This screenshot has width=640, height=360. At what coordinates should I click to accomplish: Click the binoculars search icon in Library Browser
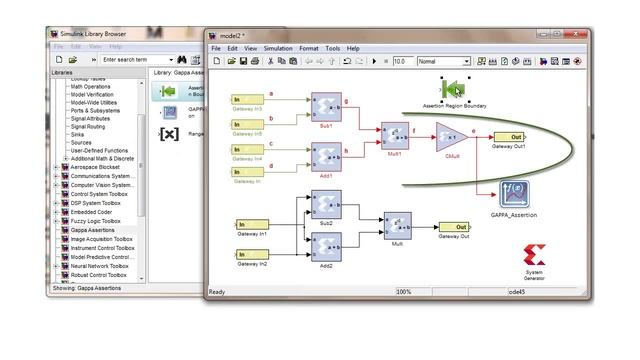click(182, 60)
